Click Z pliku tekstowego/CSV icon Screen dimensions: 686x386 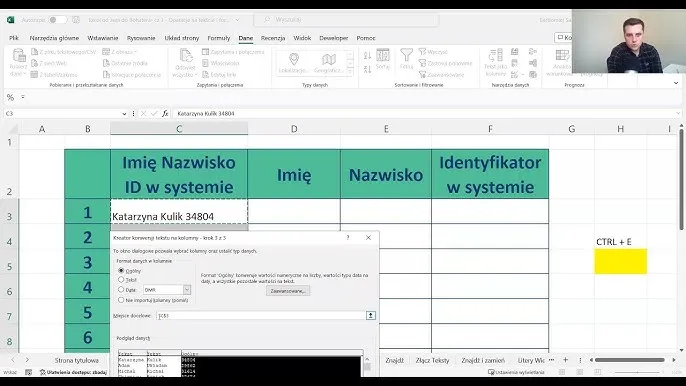pos(35,52)
